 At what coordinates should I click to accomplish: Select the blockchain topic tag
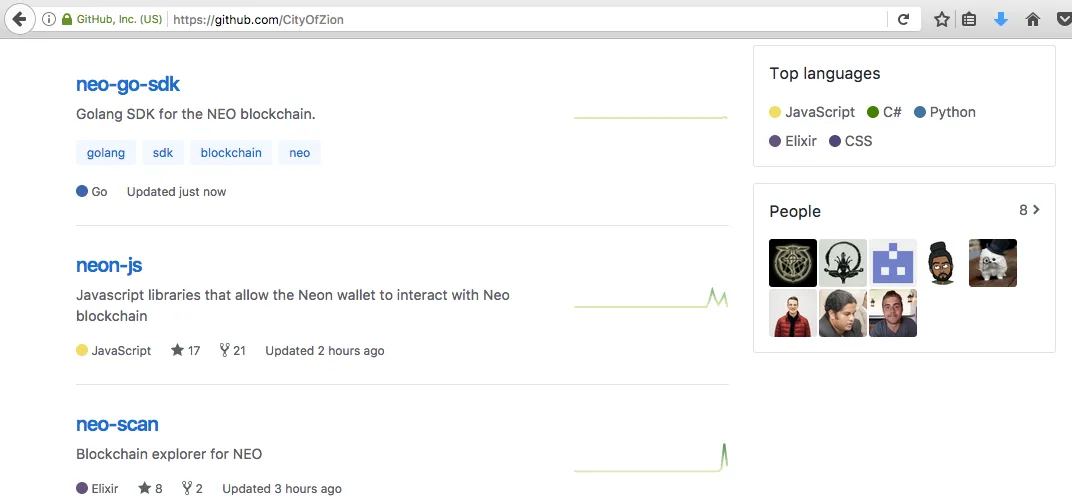231,152
